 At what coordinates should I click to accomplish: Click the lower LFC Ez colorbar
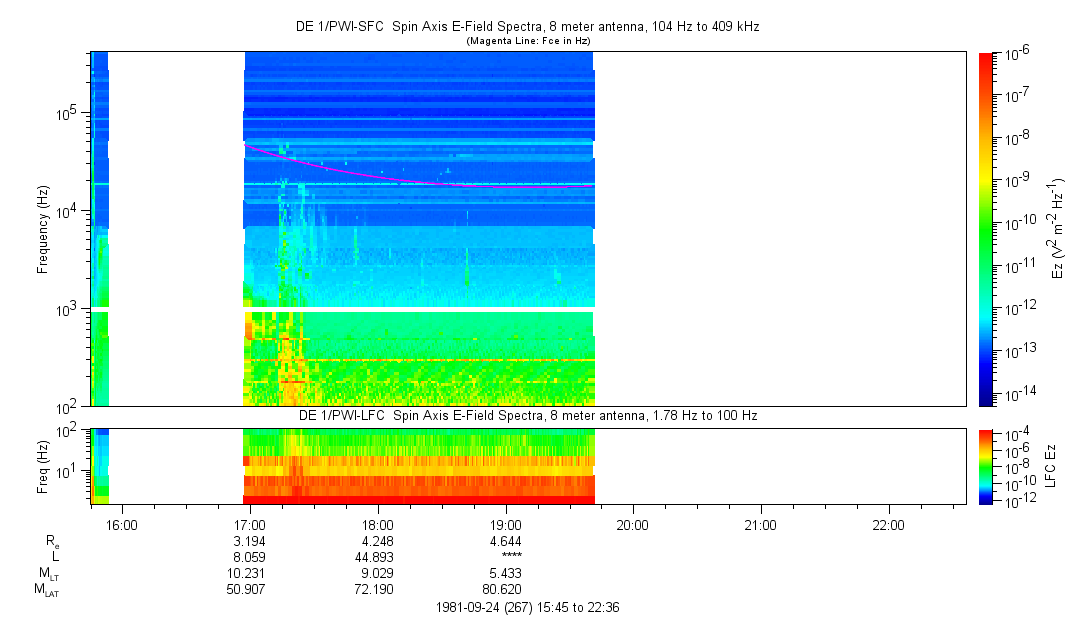click(x=986, y=466)
